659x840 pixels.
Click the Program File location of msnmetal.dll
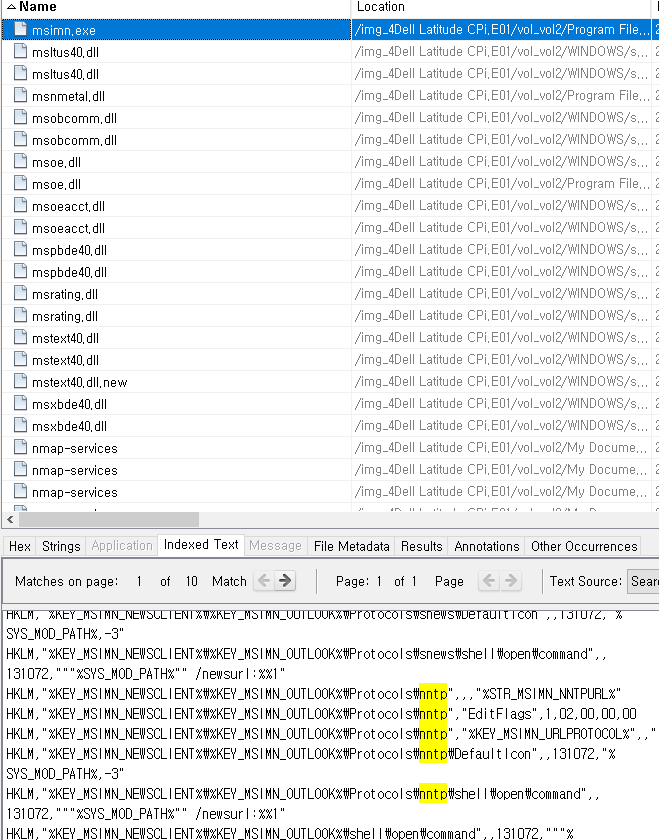click(x=501, y=95)
